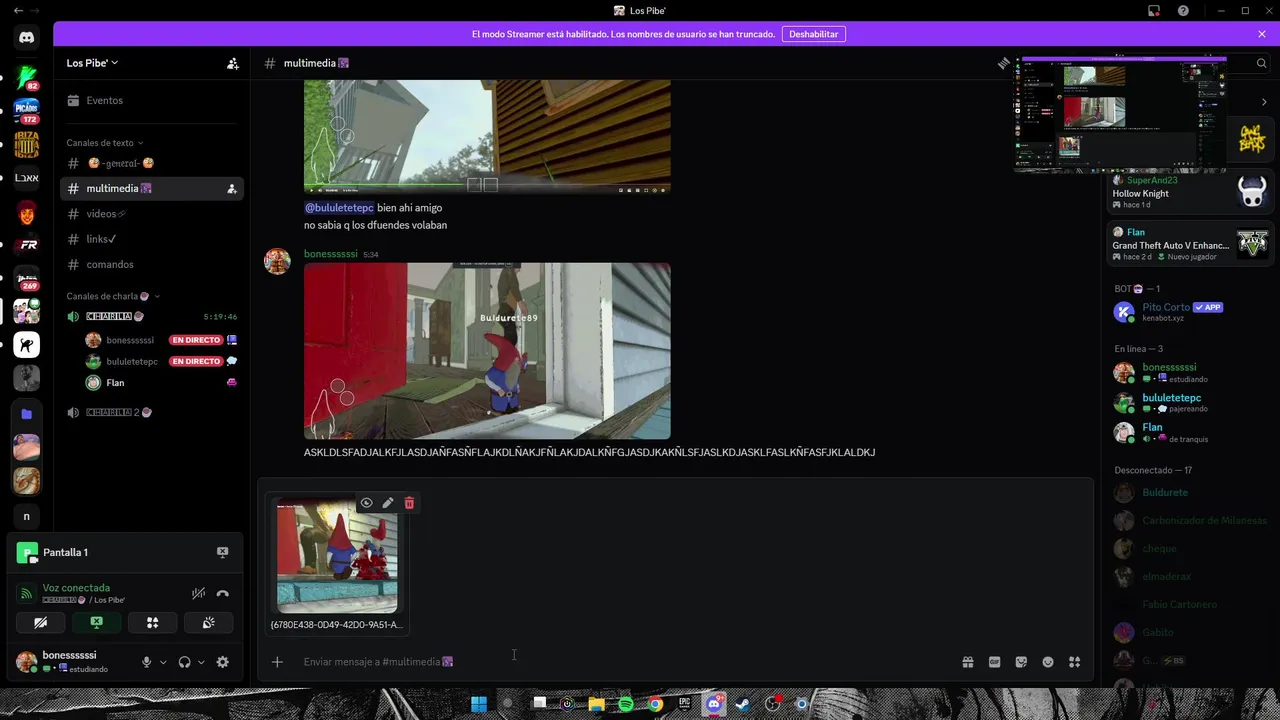Open user settings gear
1280x720 pixels.
coord(222,662)
